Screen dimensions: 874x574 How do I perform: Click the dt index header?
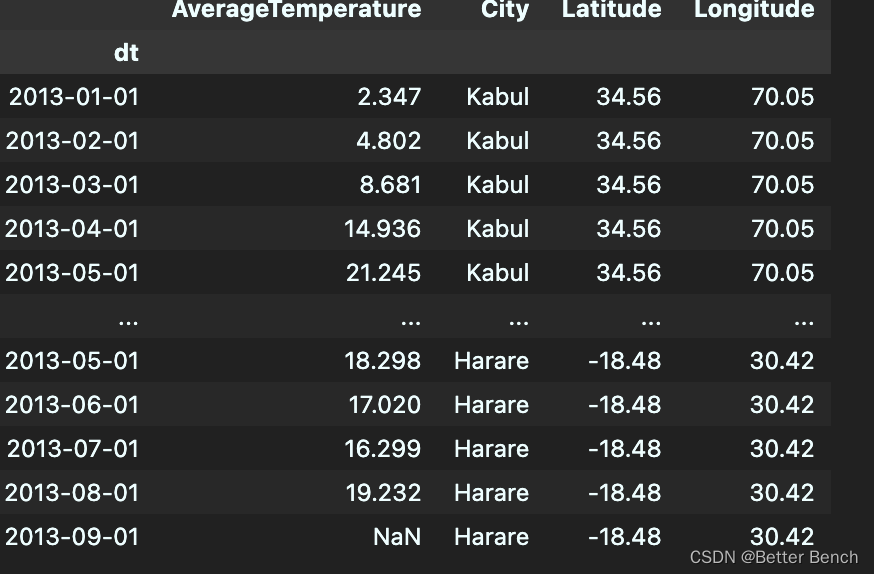pos(126,53)
